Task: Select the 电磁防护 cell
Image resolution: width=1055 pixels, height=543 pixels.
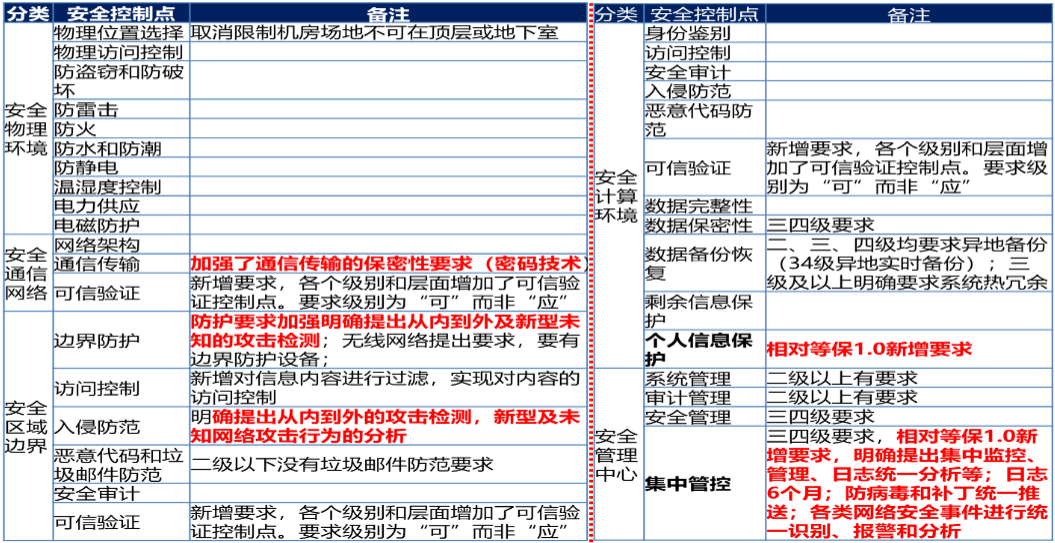Action: [121, 225]
